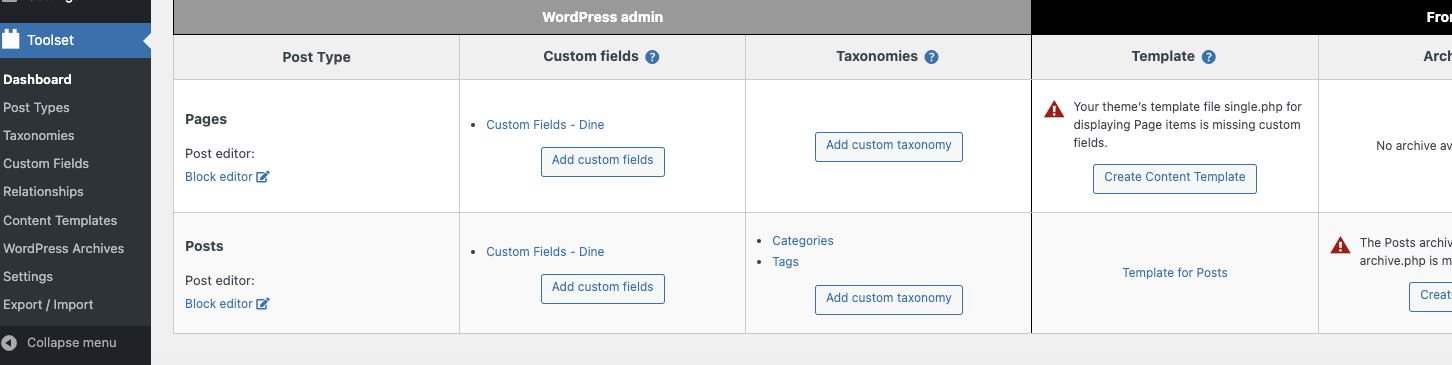The width and height of the screenshot is (1452, 365).
Task: Open Export / Import menu item
Action: click(x=48, y=304)
